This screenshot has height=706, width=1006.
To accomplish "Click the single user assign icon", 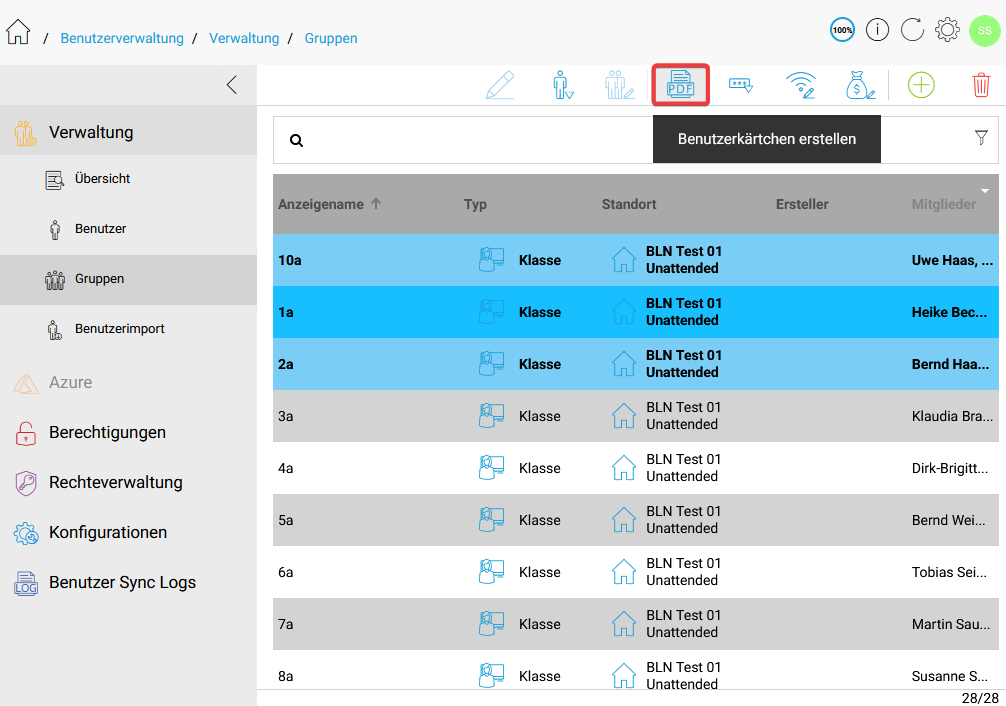I will [x=562, y=85].
